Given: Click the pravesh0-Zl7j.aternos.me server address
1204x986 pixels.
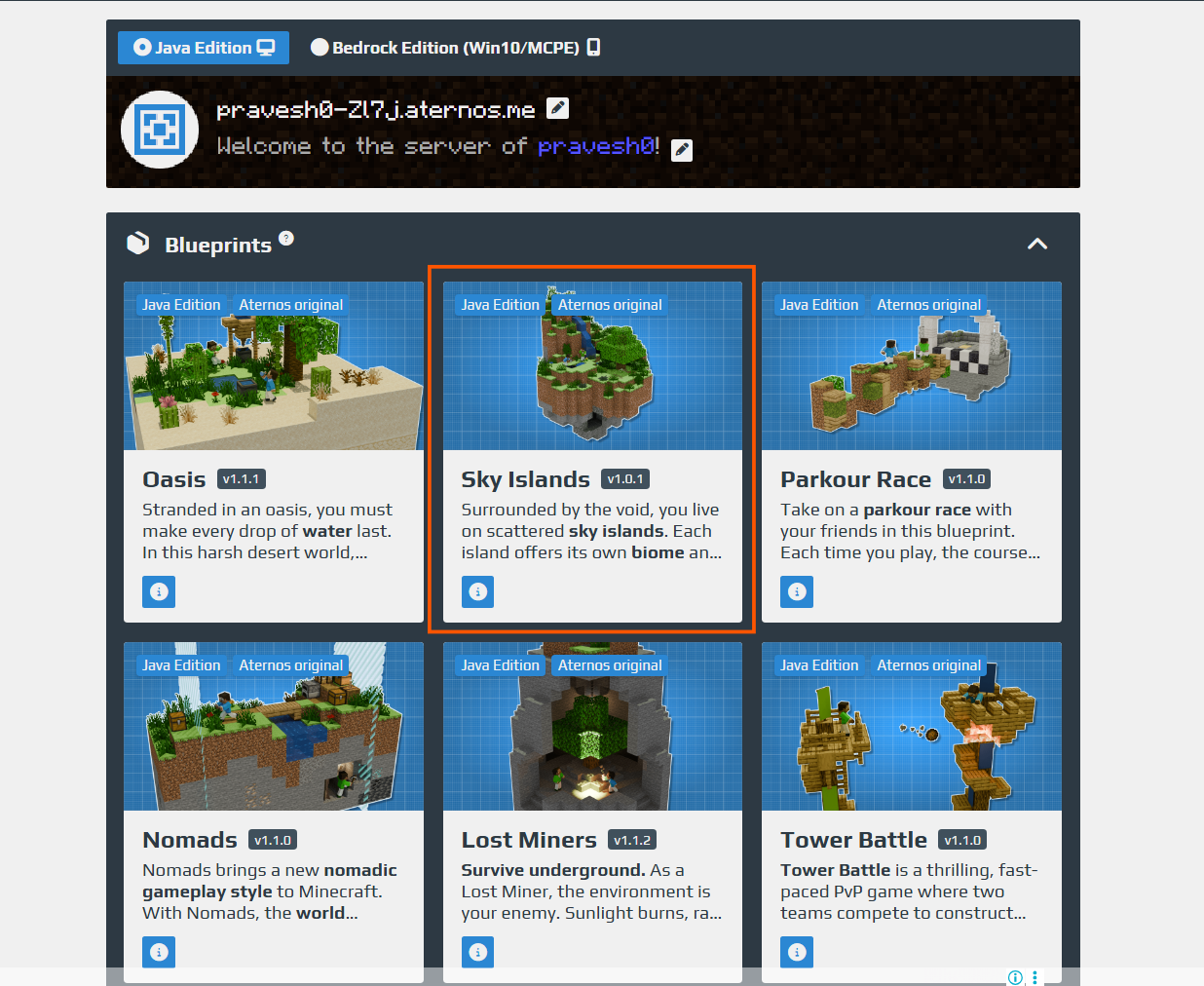Looking at the screenshot, I should [x=376, y=110].
